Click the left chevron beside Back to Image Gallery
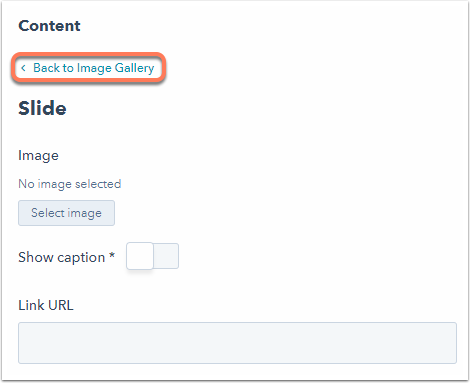The height and width of the screenshot is (383, 470). coord(23,68)
